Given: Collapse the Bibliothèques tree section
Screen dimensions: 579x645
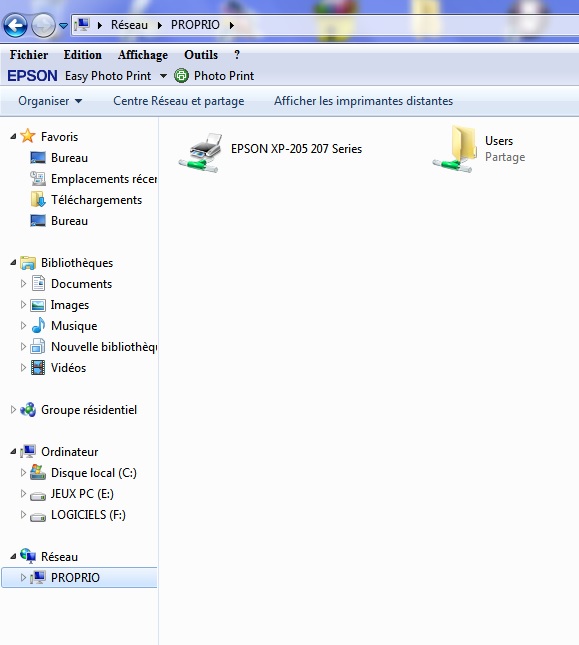Looking at the screenshot, I should pos(13,262).
